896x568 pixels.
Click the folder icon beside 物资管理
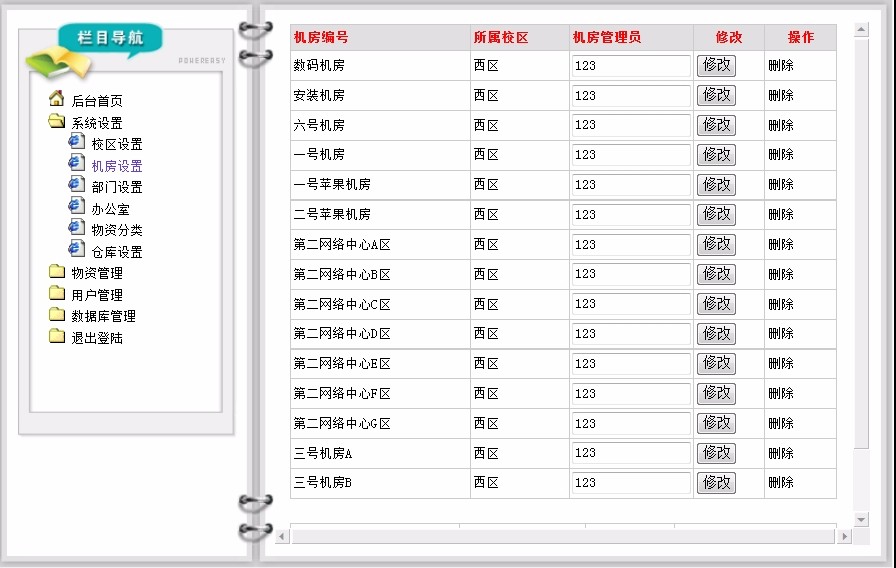(x=57, y=271)
